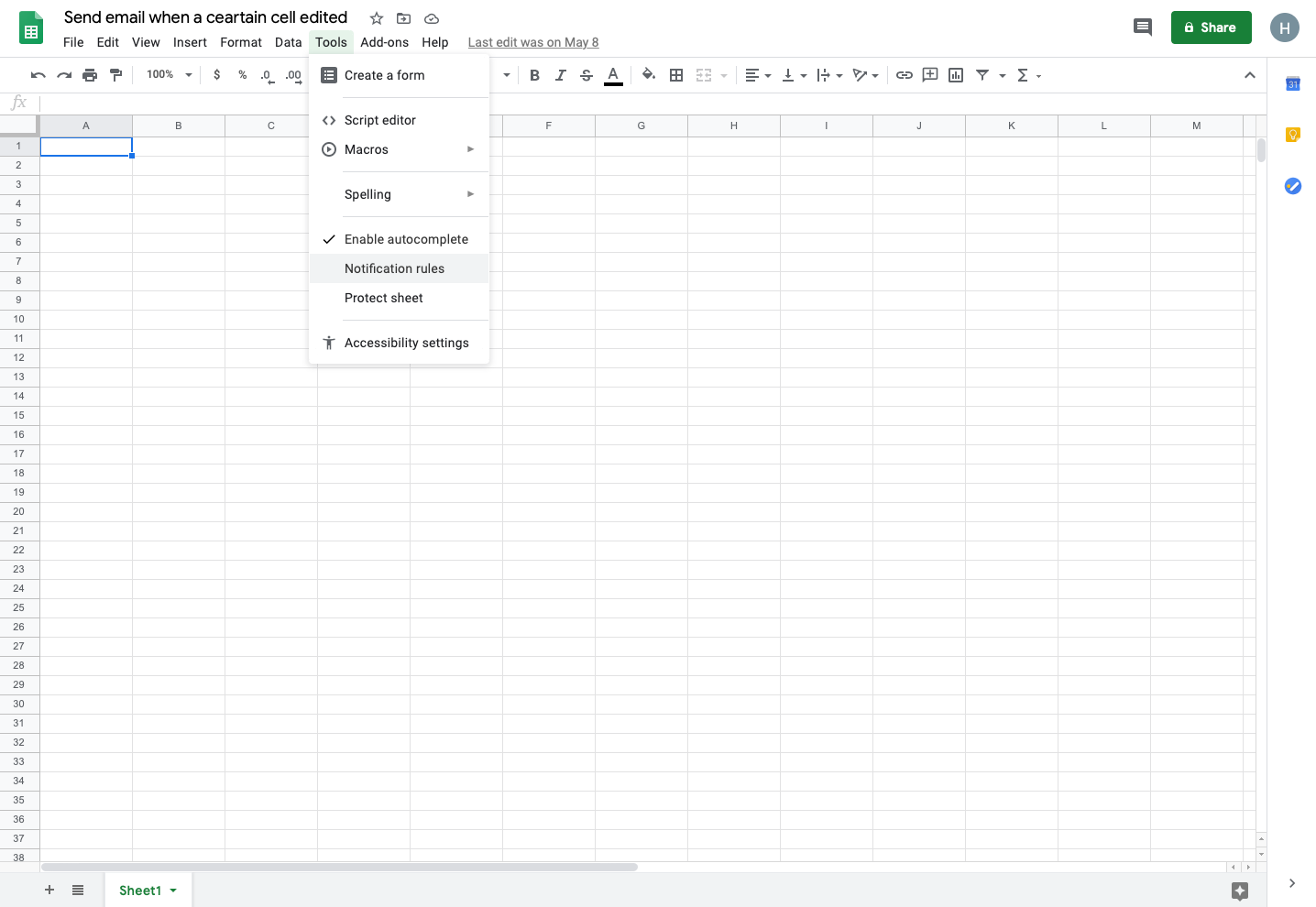
Task: Open filter views dropdown arrow
Action: pyautogui.click(x=1003, y=76)
